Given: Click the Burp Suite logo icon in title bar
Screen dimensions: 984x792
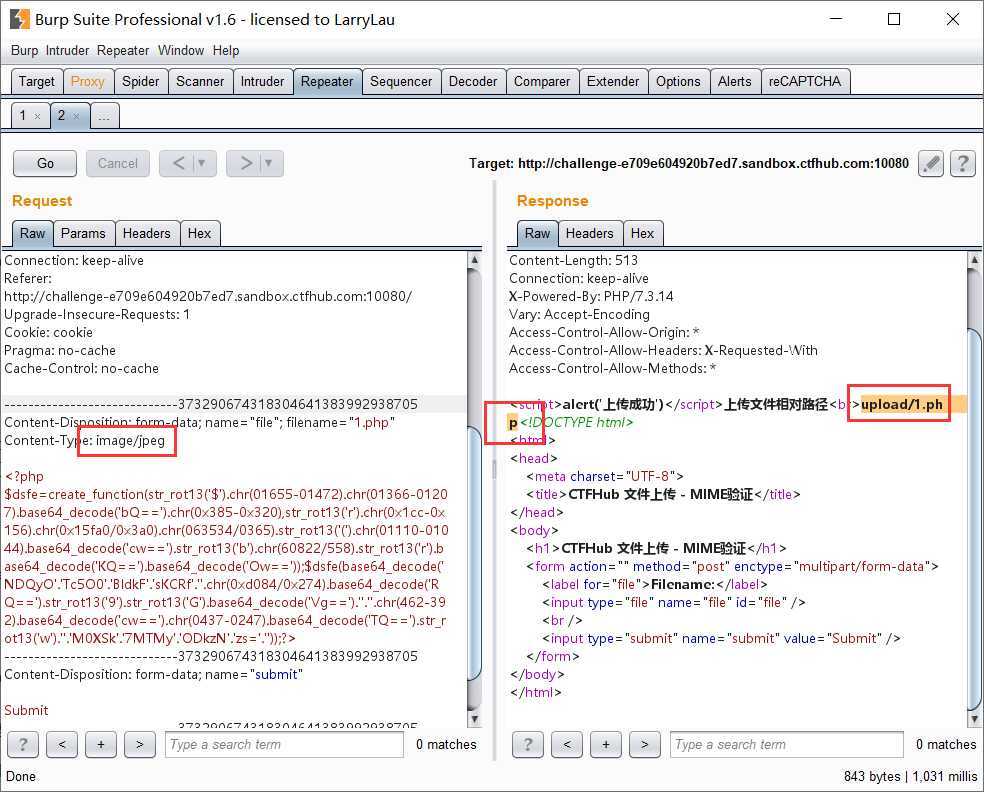Looking at the screenshot, I should (19, 19).
